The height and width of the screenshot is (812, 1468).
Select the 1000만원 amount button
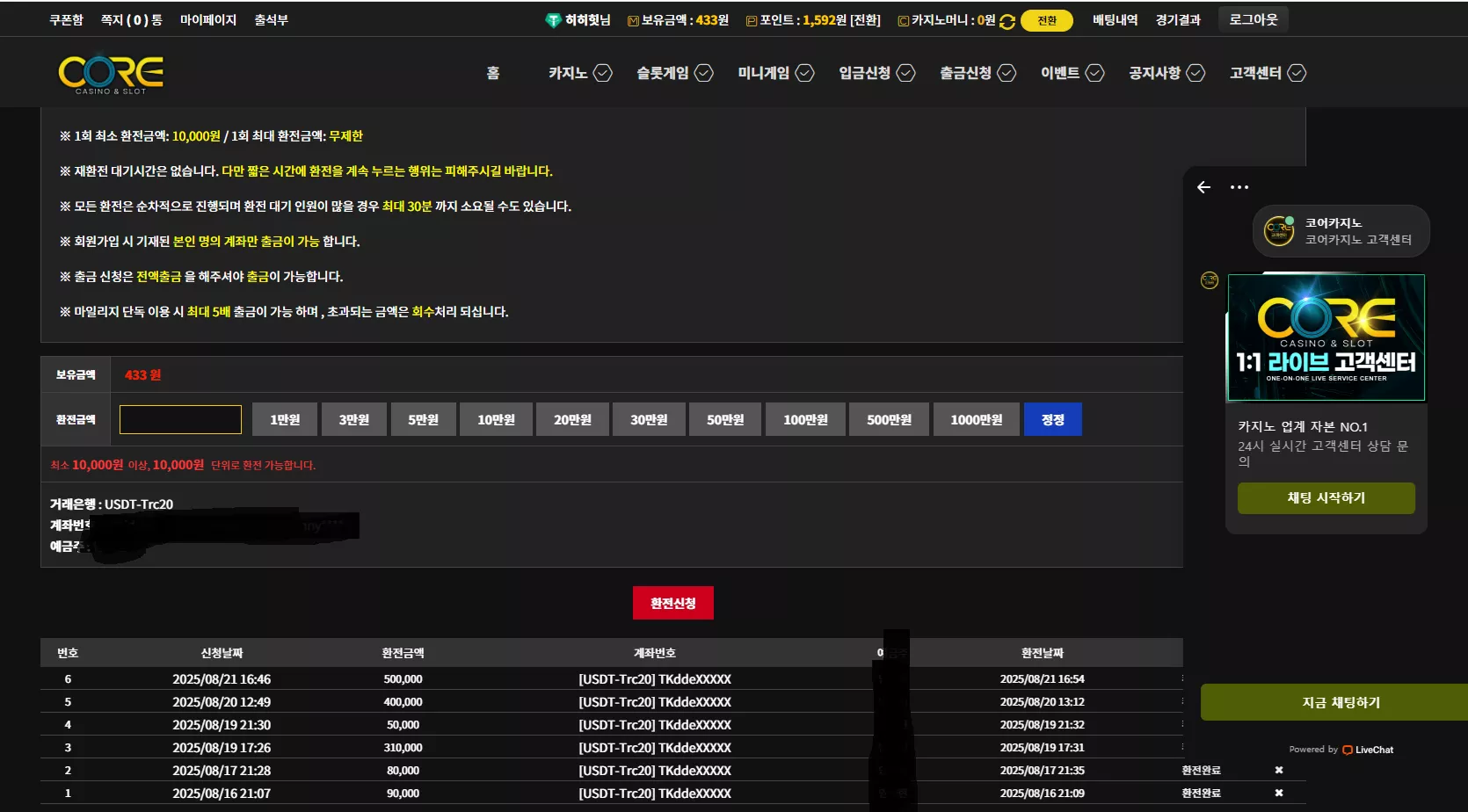click(977, 419)
